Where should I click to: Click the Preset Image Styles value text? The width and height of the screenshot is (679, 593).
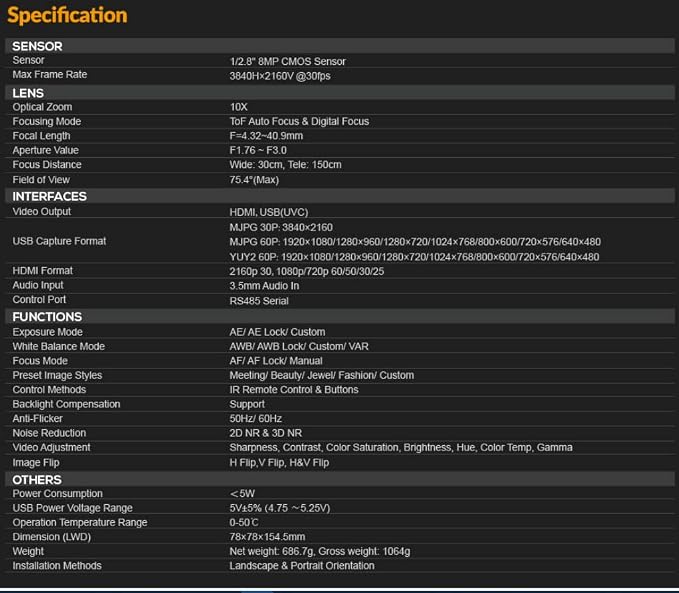click(x=322, y=375)
